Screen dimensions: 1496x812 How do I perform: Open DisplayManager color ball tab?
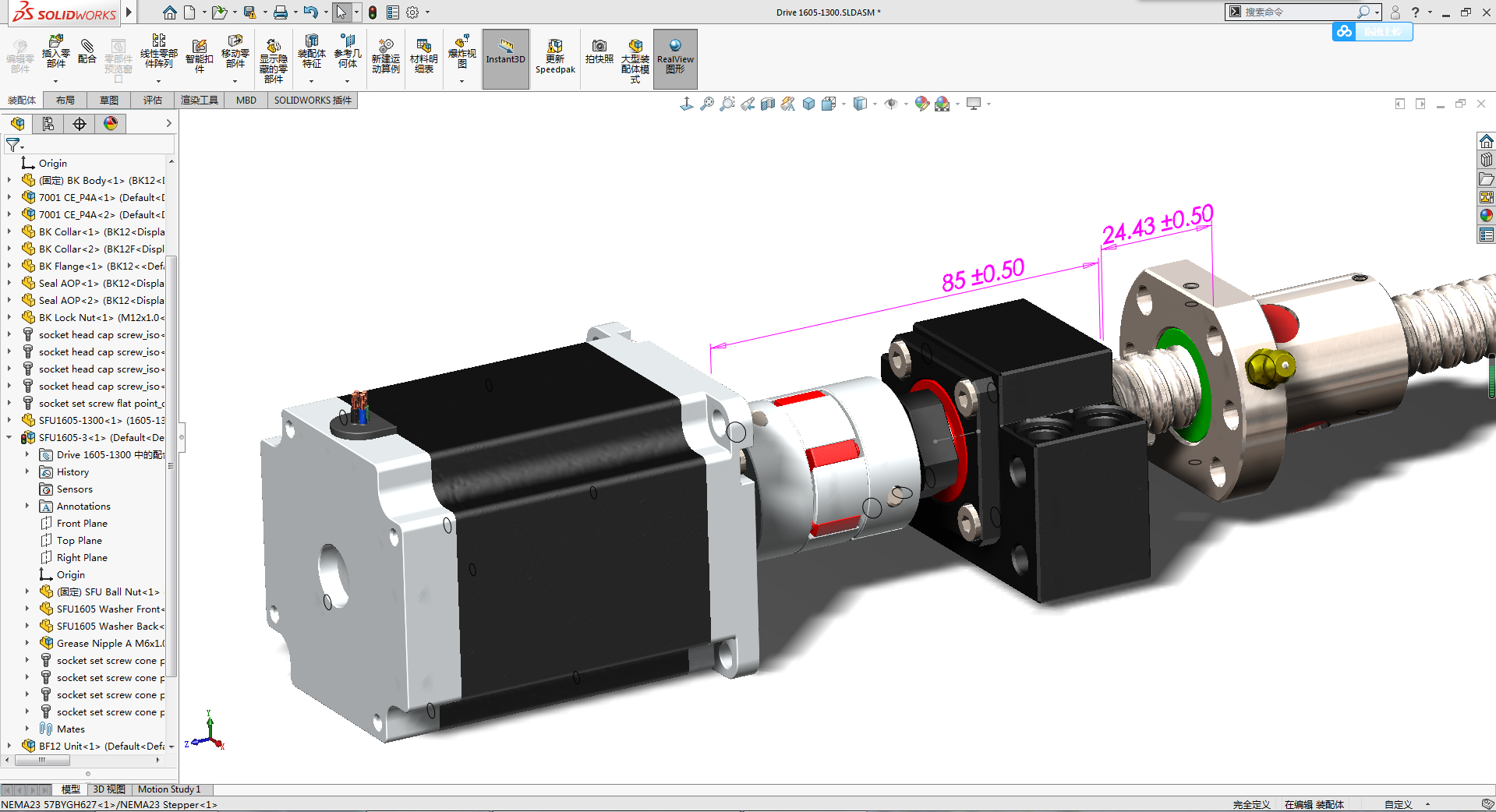pyautogui.click(x=111, y=123)
